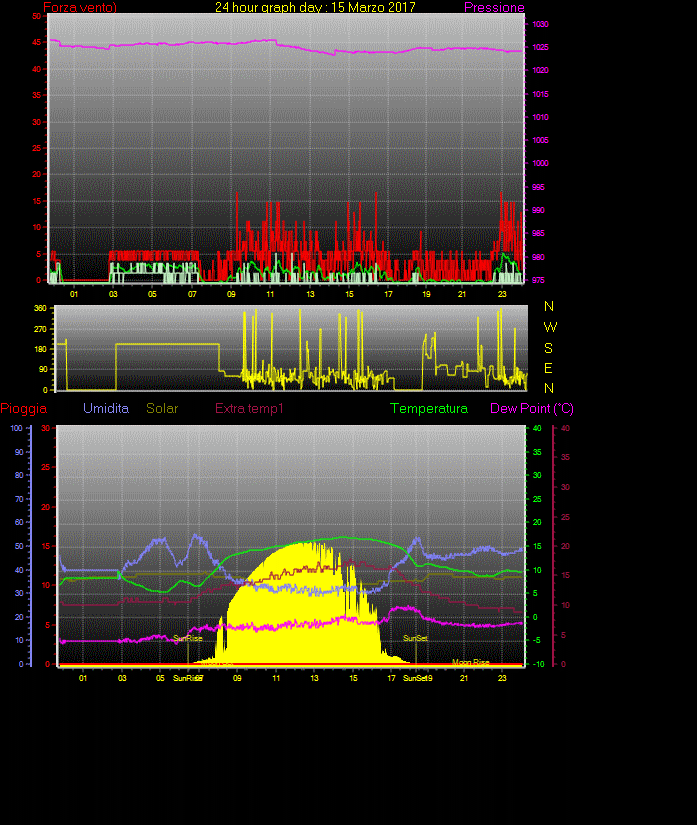Click the '24 hour graph day : 15 Marzo 2017' title
697x825 pixels.
315,7
